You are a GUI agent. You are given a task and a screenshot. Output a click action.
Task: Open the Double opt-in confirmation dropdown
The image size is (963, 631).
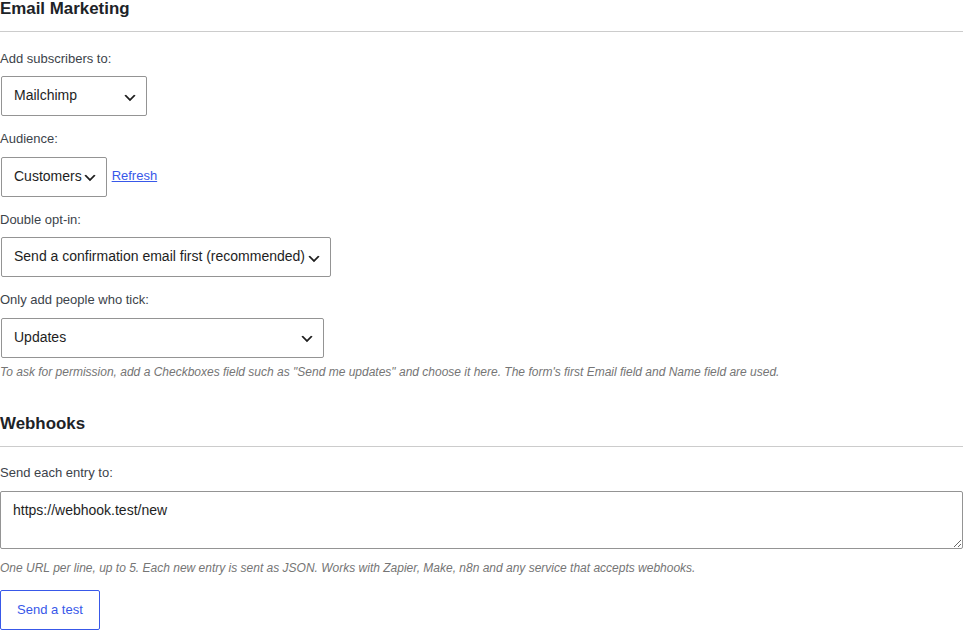[166, 257]
